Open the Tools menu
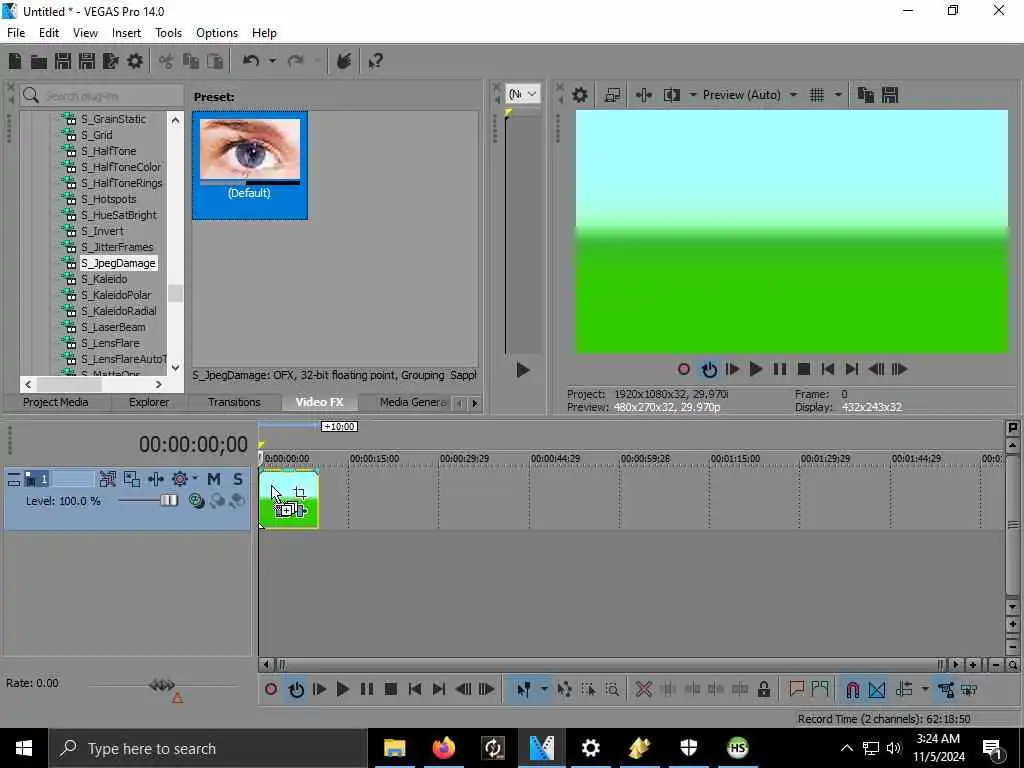Image resolution: width=1024 pixels, height=768 pixels. point(168,33)
